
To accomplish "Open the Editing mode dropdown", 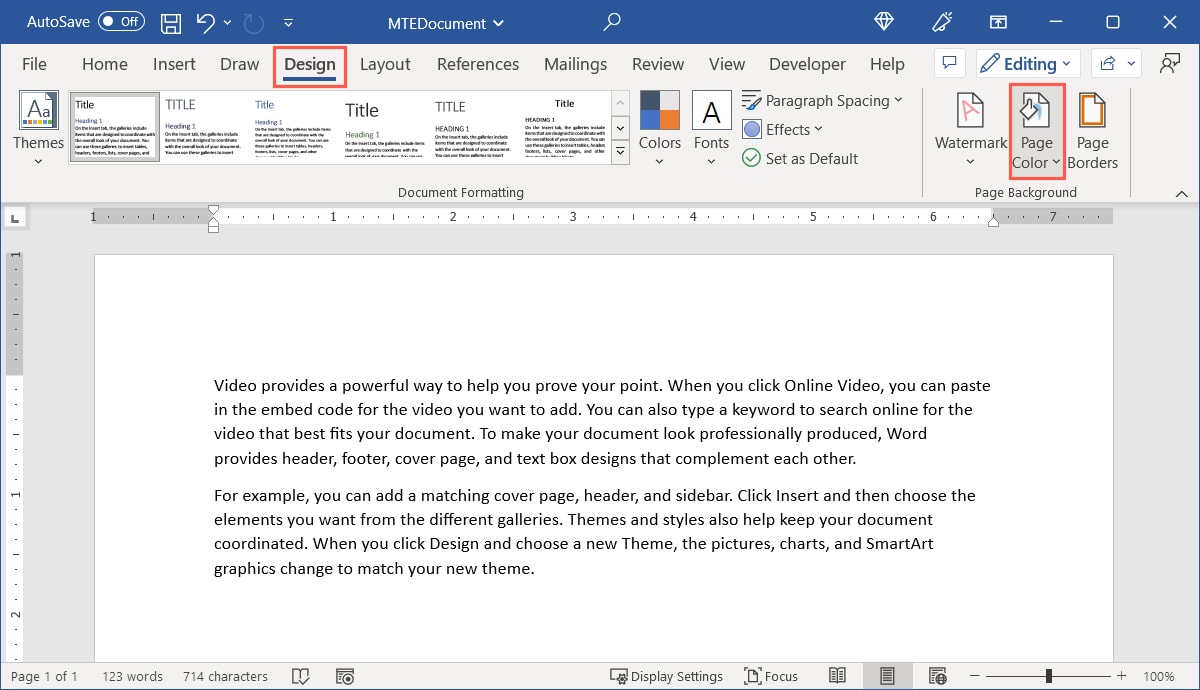I will pos(1028,63).
